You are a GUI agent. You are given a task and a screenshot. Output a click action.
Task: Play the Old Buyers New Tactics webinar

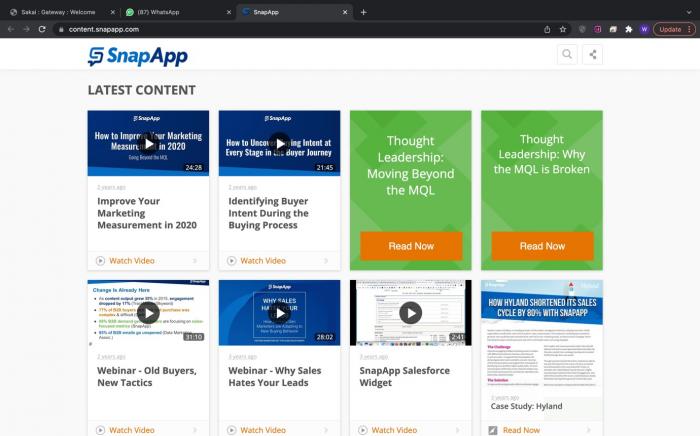pos(148,313)
